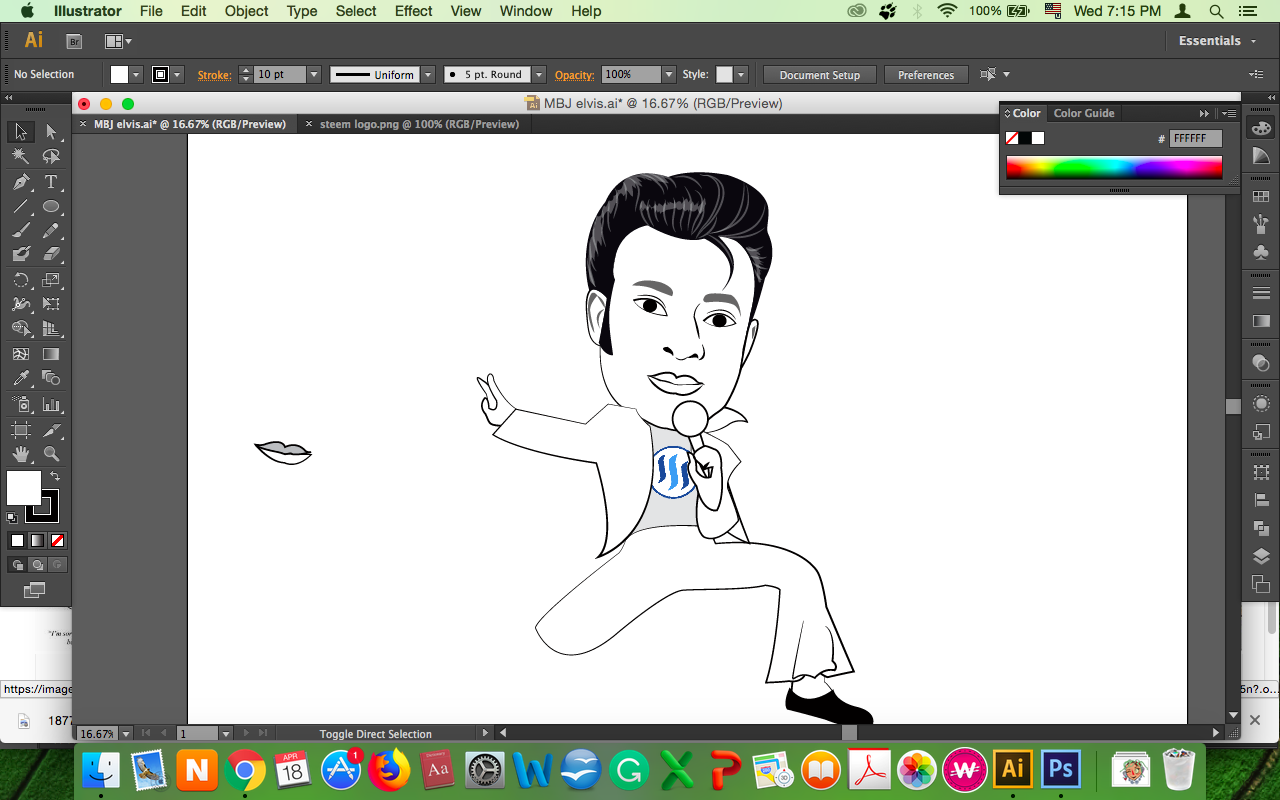1280x800 pixels.
Task: Open the Swatches panel icon
Action: (x=1261, y=197)
